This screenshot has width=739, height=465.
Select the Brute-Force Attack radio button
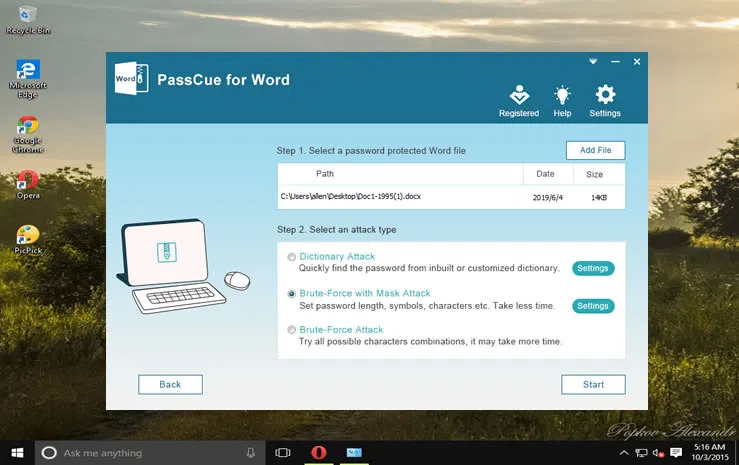pyautogui.click(x=292, y=330)
